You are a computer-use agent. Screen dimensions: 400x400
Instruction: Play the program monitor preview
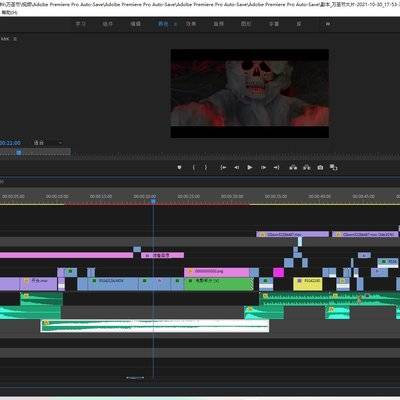(x=250, y=167)
